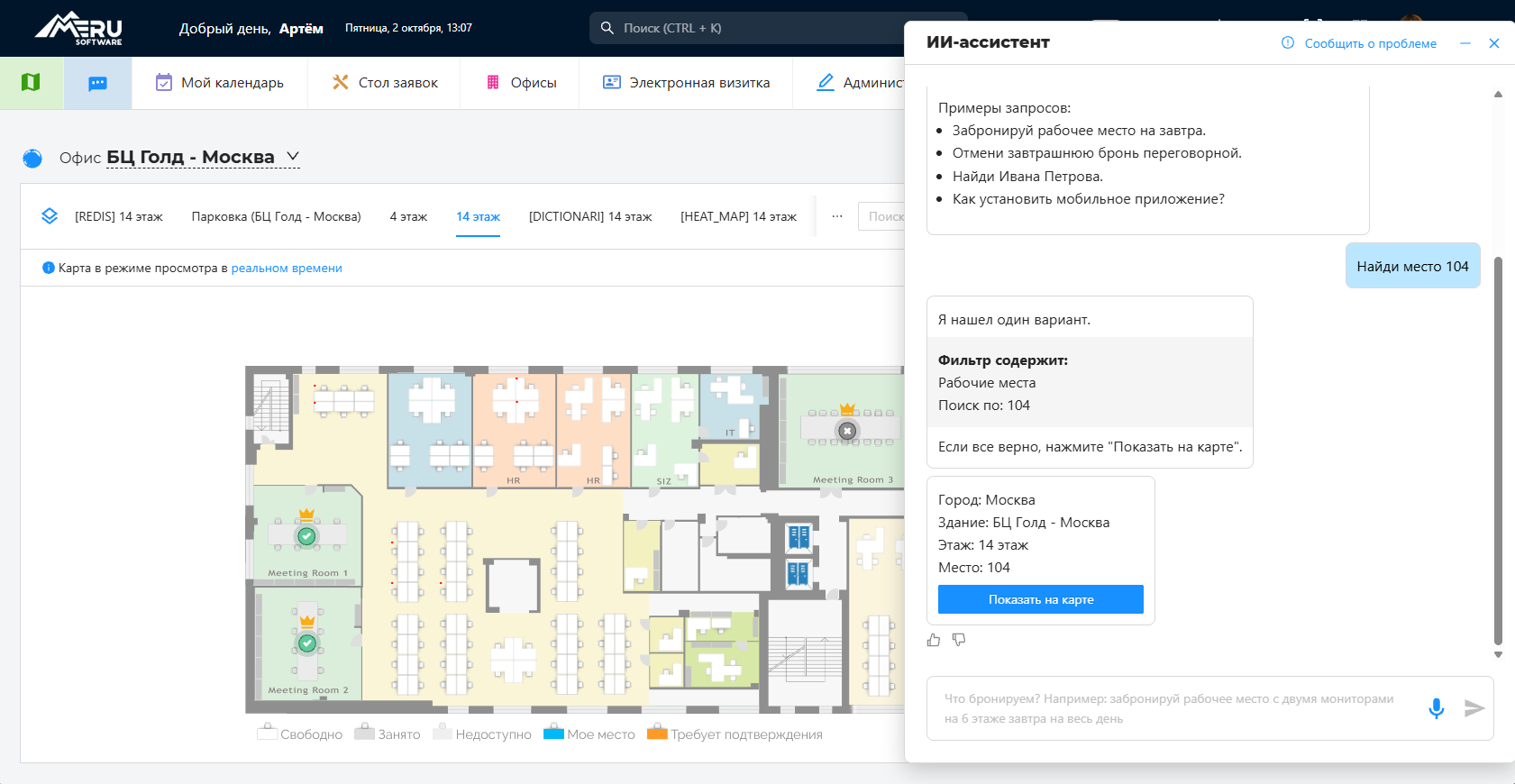Minimize the ИИ-ассистент panel
This screenshot has width=1515, height=784.
tap(1465, 43)
